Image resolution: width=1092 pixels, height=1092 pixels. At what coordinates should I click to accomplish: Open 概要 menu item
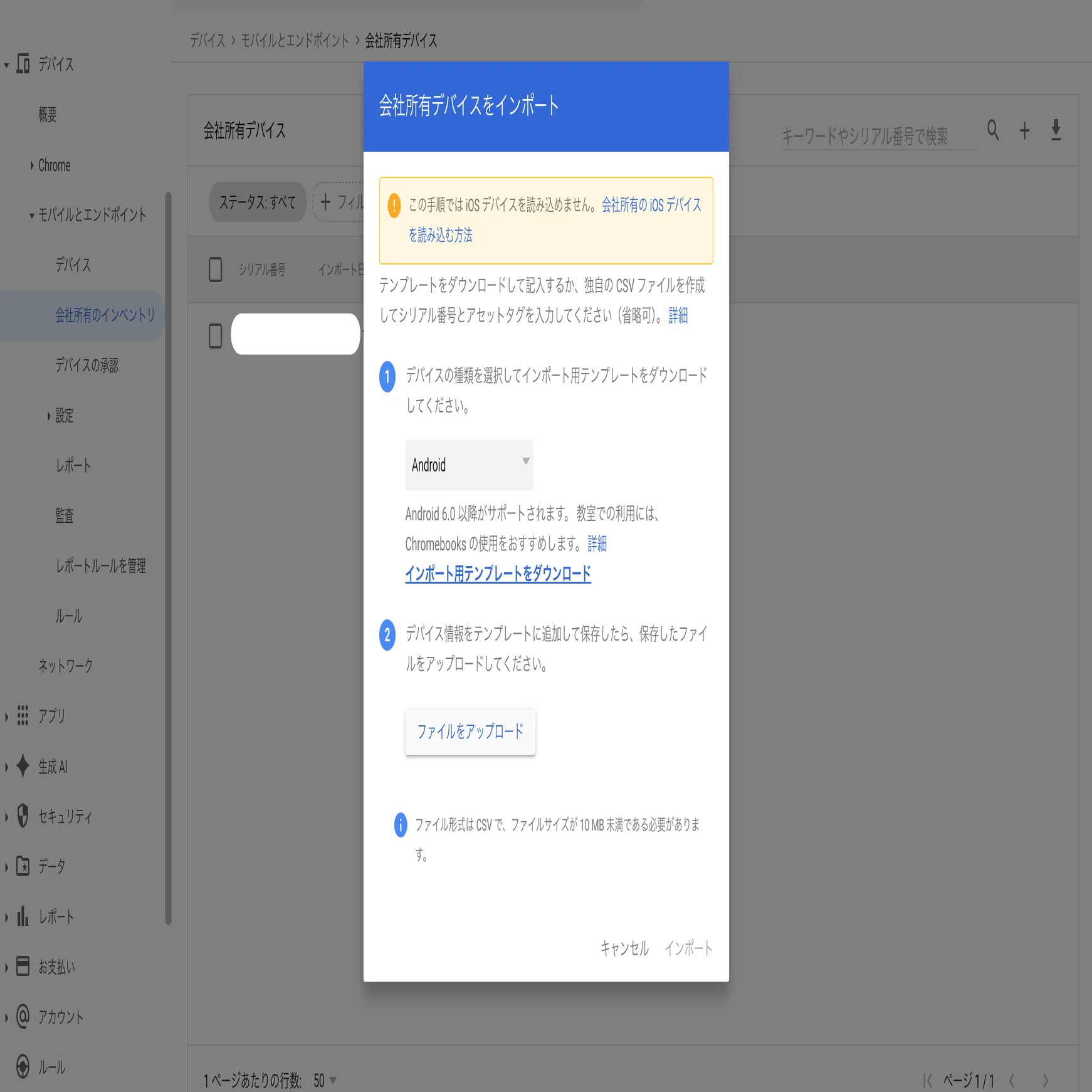coord(48,115)
